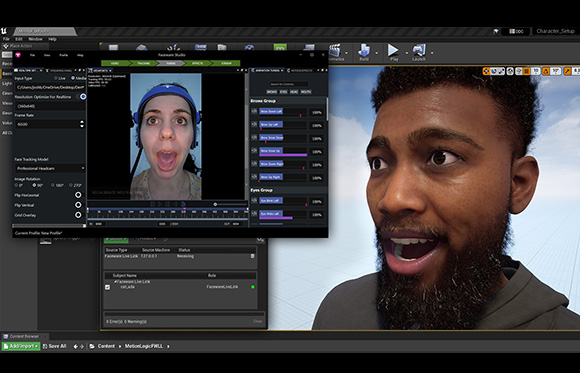Toggle Flip Horizontal
Viewport: 580px width, 373px height.
pyautogui.click(x=78, y=195)
